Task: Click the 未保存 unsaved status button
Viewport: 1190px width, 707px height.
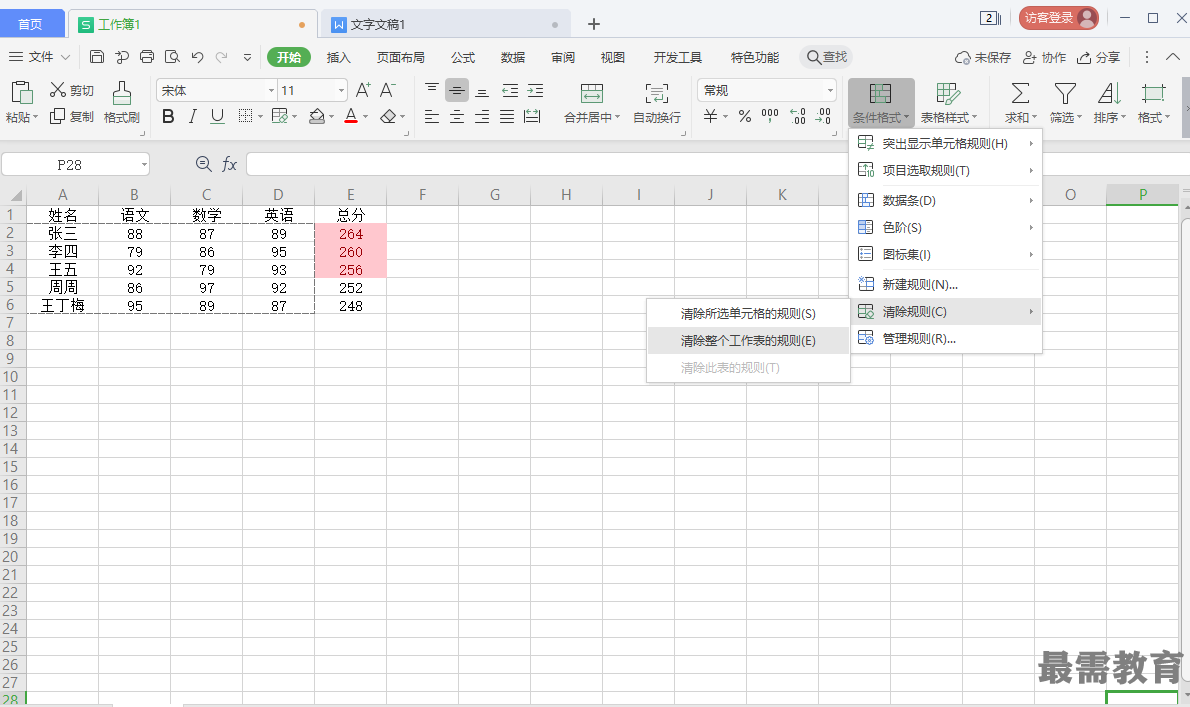Action: click(x=983, y=58)
